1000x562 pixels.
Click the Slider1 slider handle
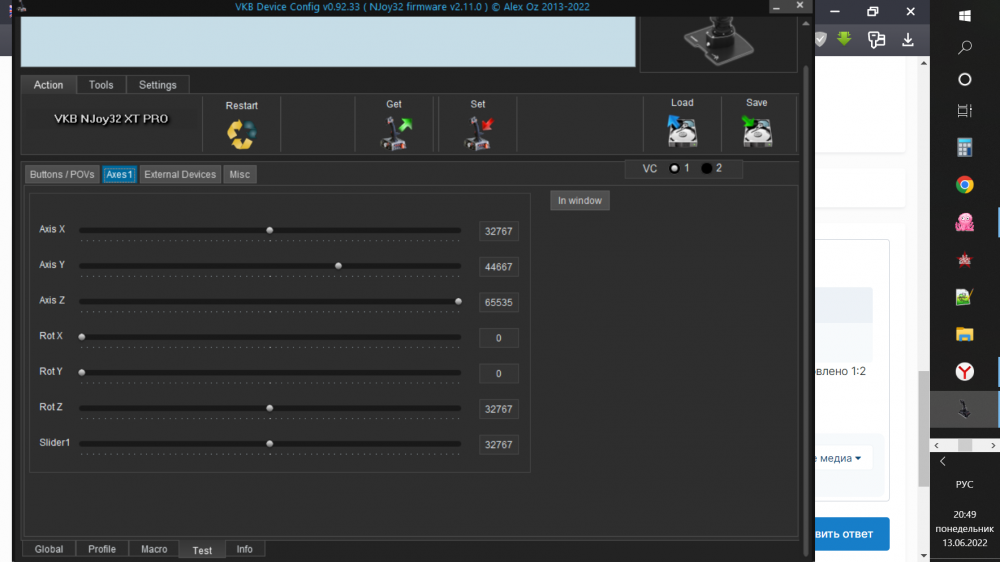point(270,443)
